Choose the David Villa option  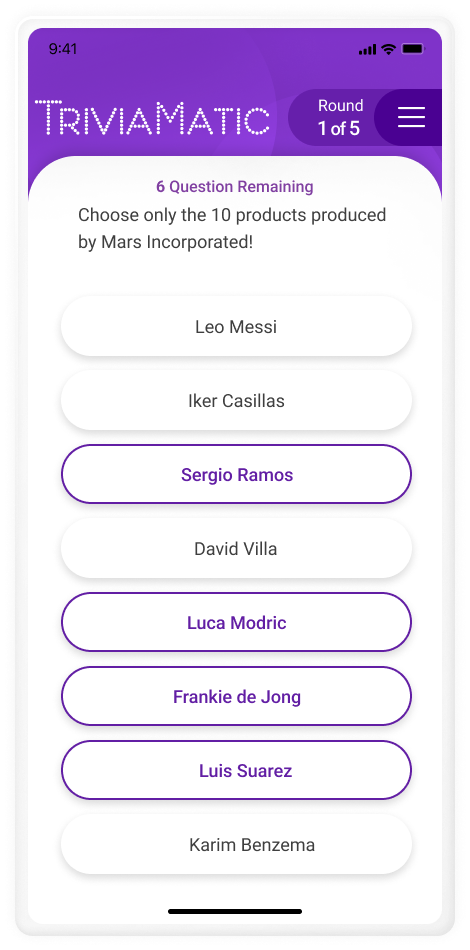236,549
